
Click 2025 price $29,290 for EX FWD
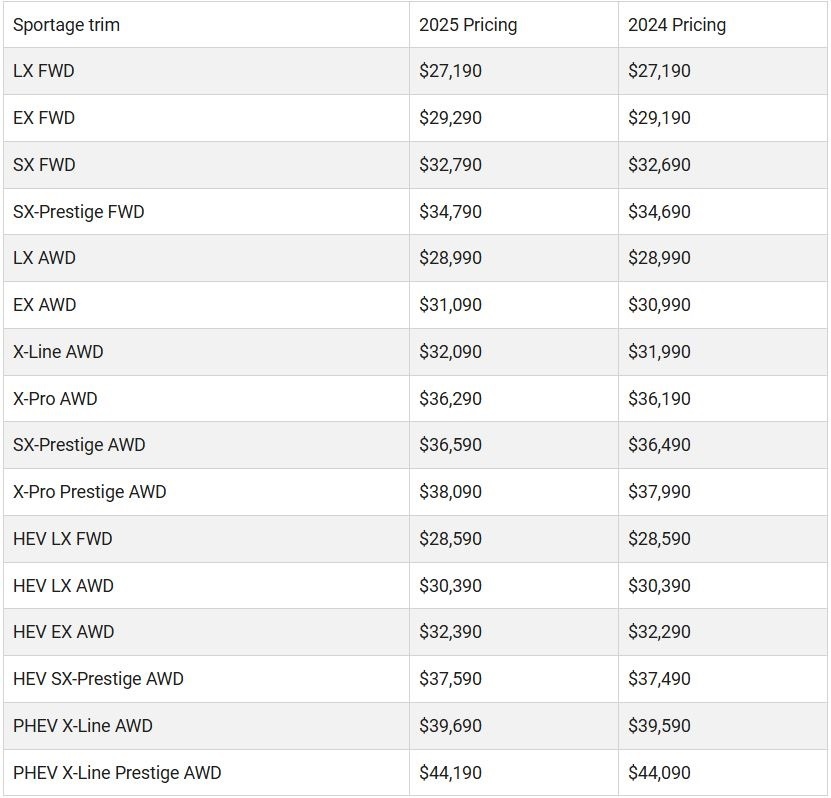450,118
